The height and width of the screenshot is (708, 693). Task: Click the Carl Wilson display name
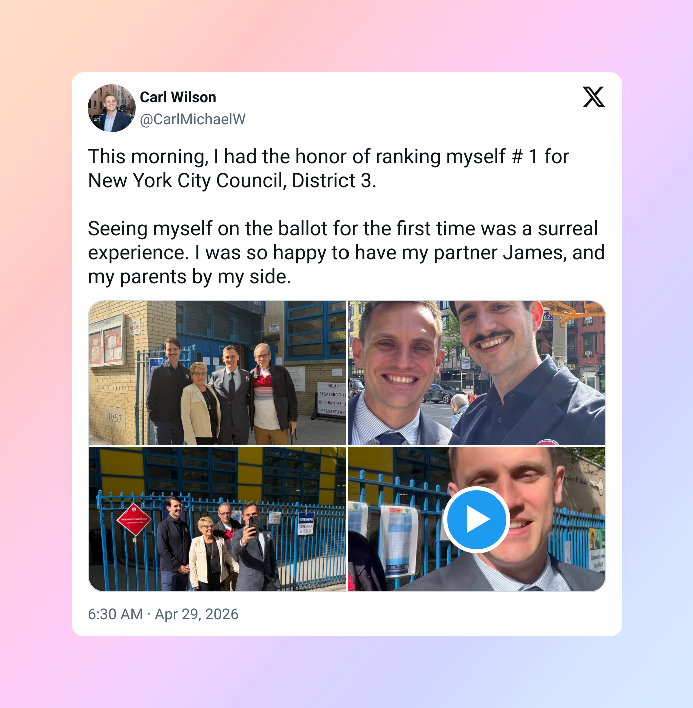tap(178, 97)
